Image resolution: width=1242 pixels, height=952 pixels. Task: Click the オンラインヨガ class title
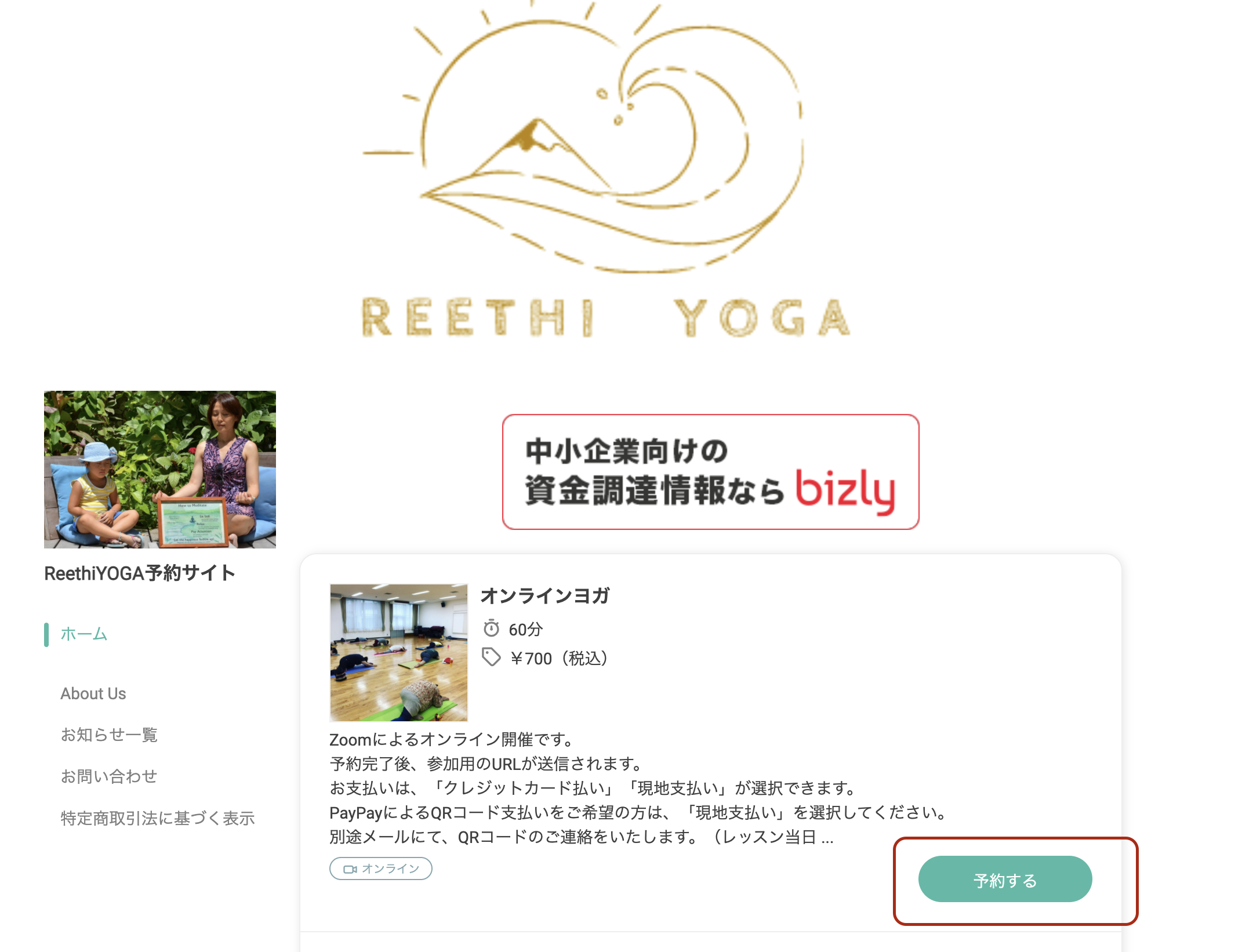[545, 595]
